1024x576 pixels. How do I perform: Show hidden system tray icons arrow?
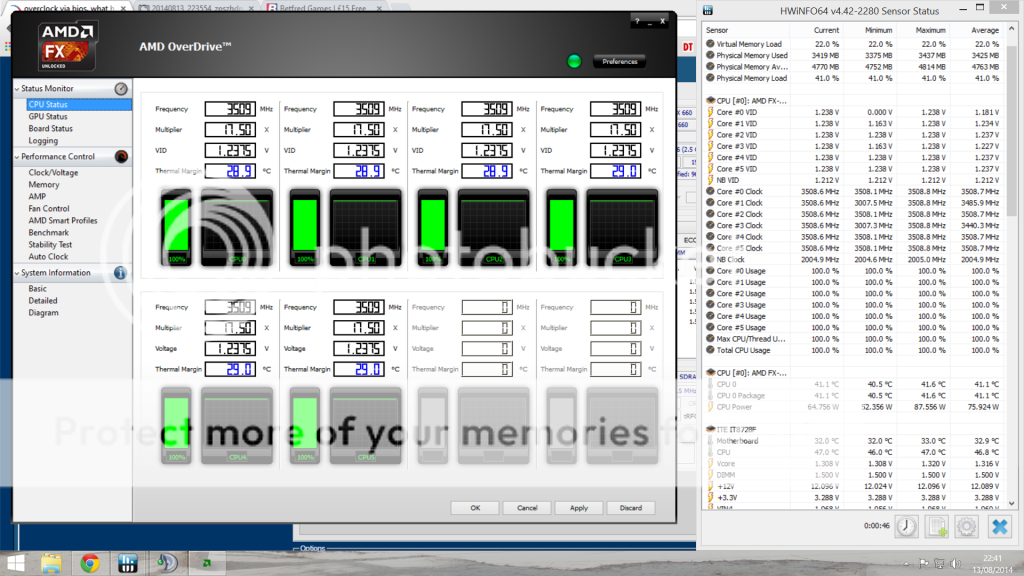pos(906,563)
